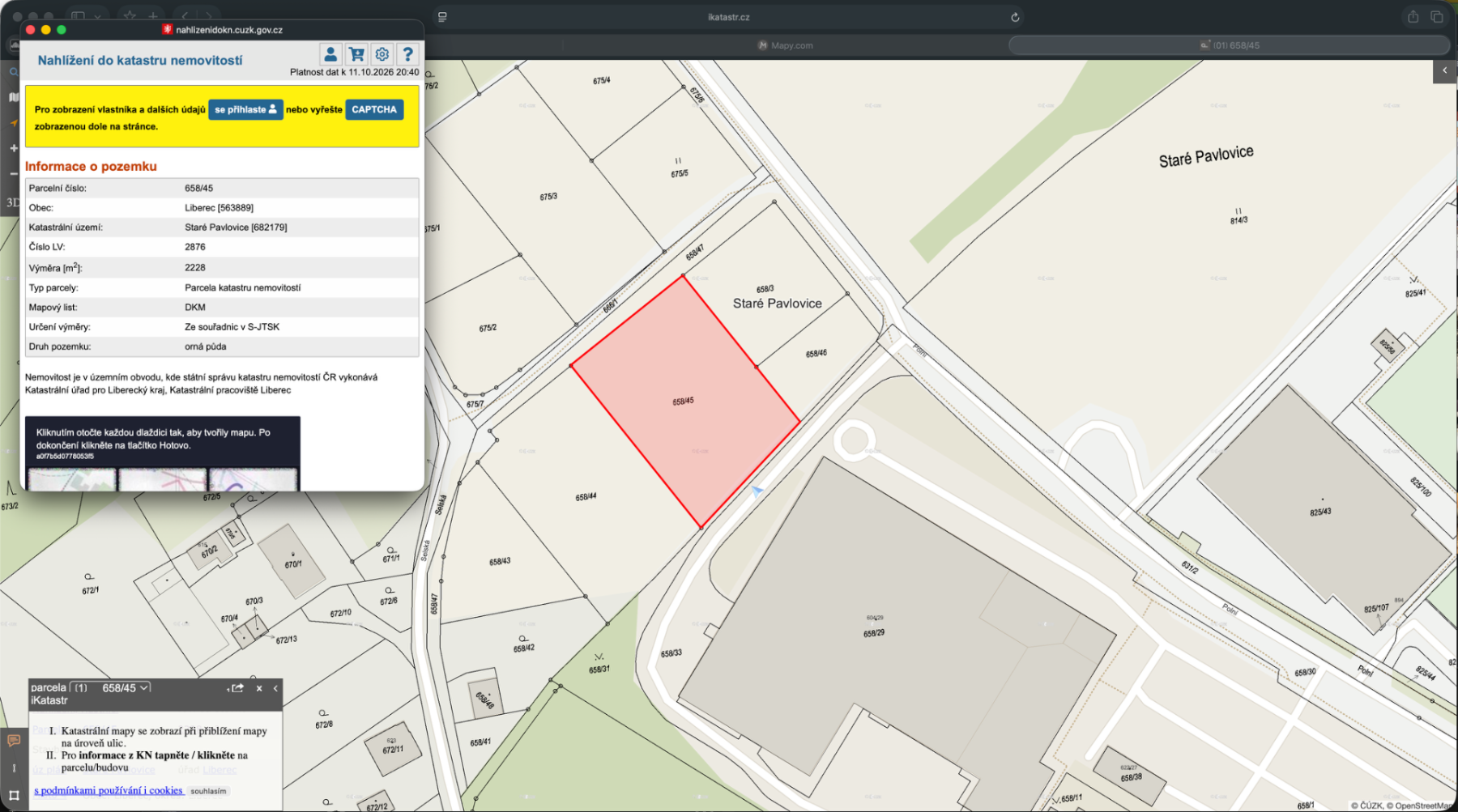
Task: Open the user account icon in Nahlížení header
Action: (x=330, y=54)
